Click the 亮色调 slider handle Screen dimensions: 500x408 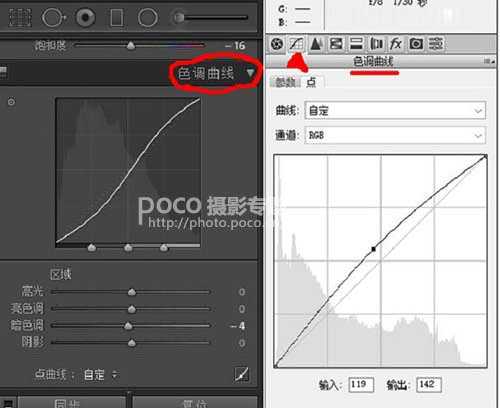click(x=132, y=309)
